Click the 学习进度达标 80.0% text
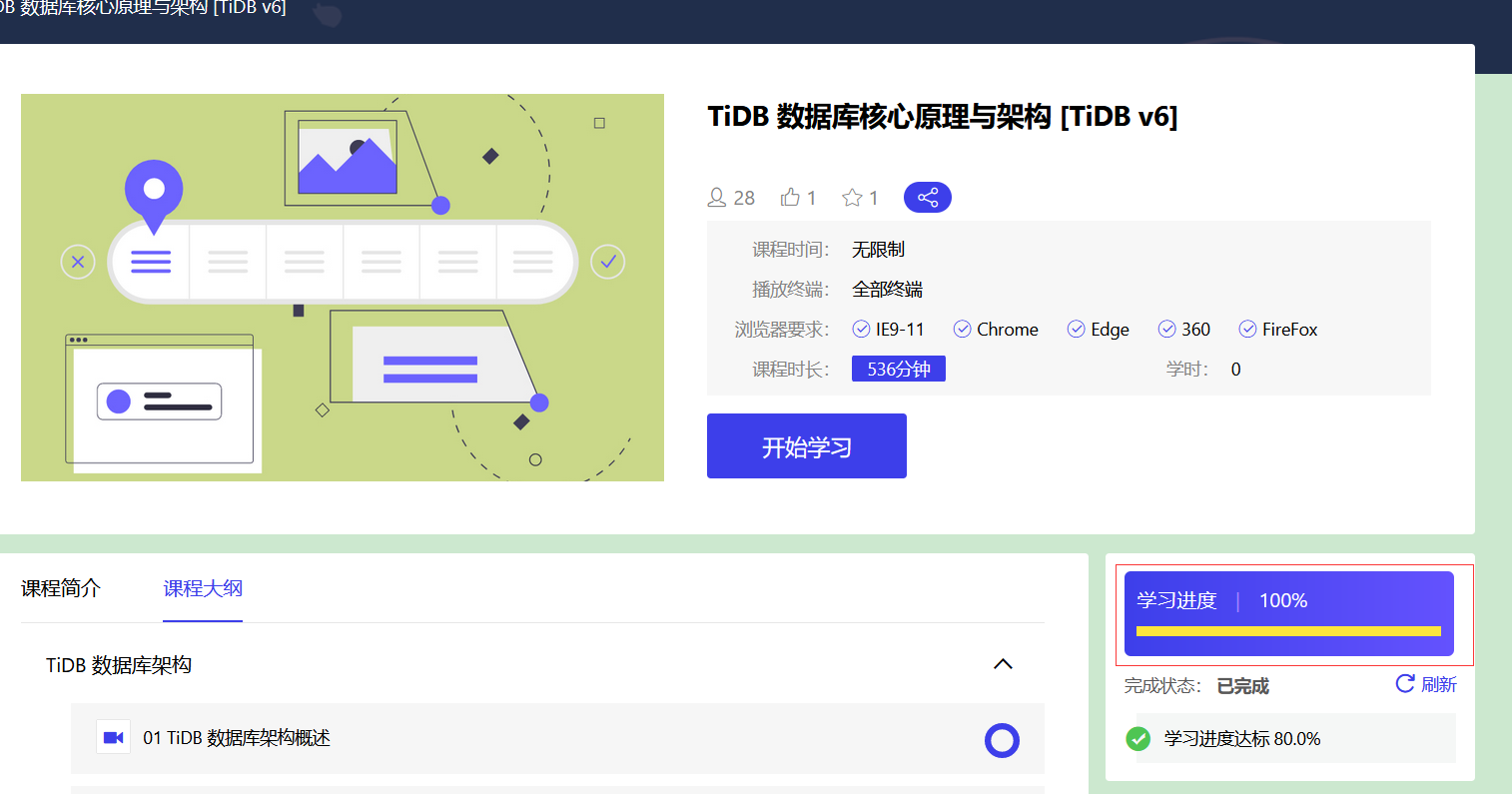Image resolution: width=1512 pixels, height=794 pixels. 1242,739
